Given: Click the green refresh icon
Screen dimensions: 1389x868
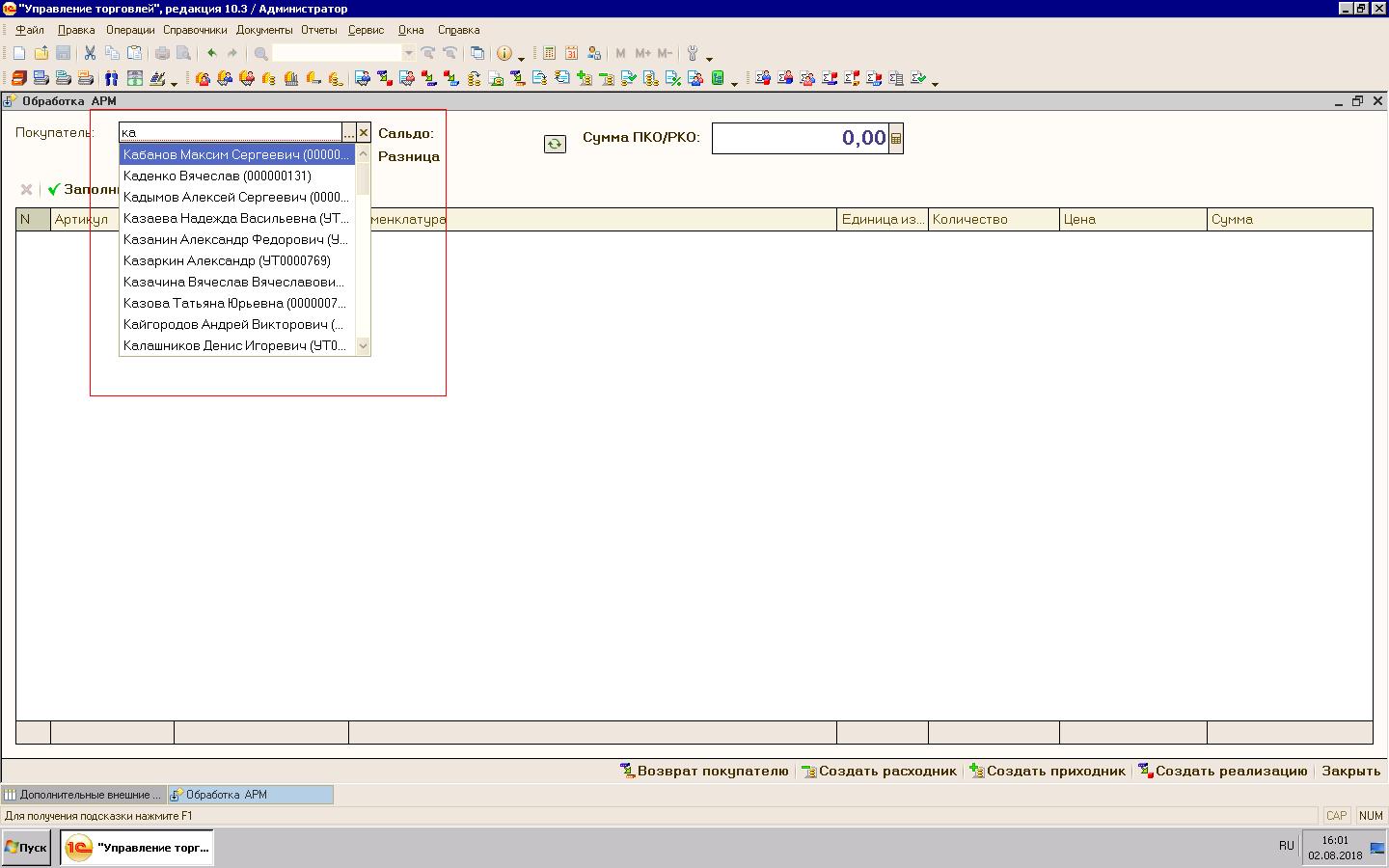Looking at the screenshot, I should [x=555, y=144].
